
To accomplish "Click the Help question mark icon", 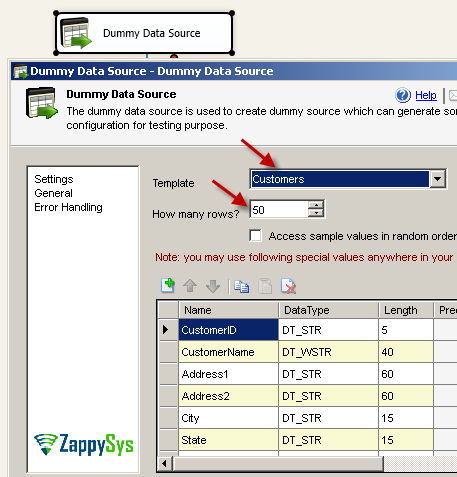I will coord(403,95).
